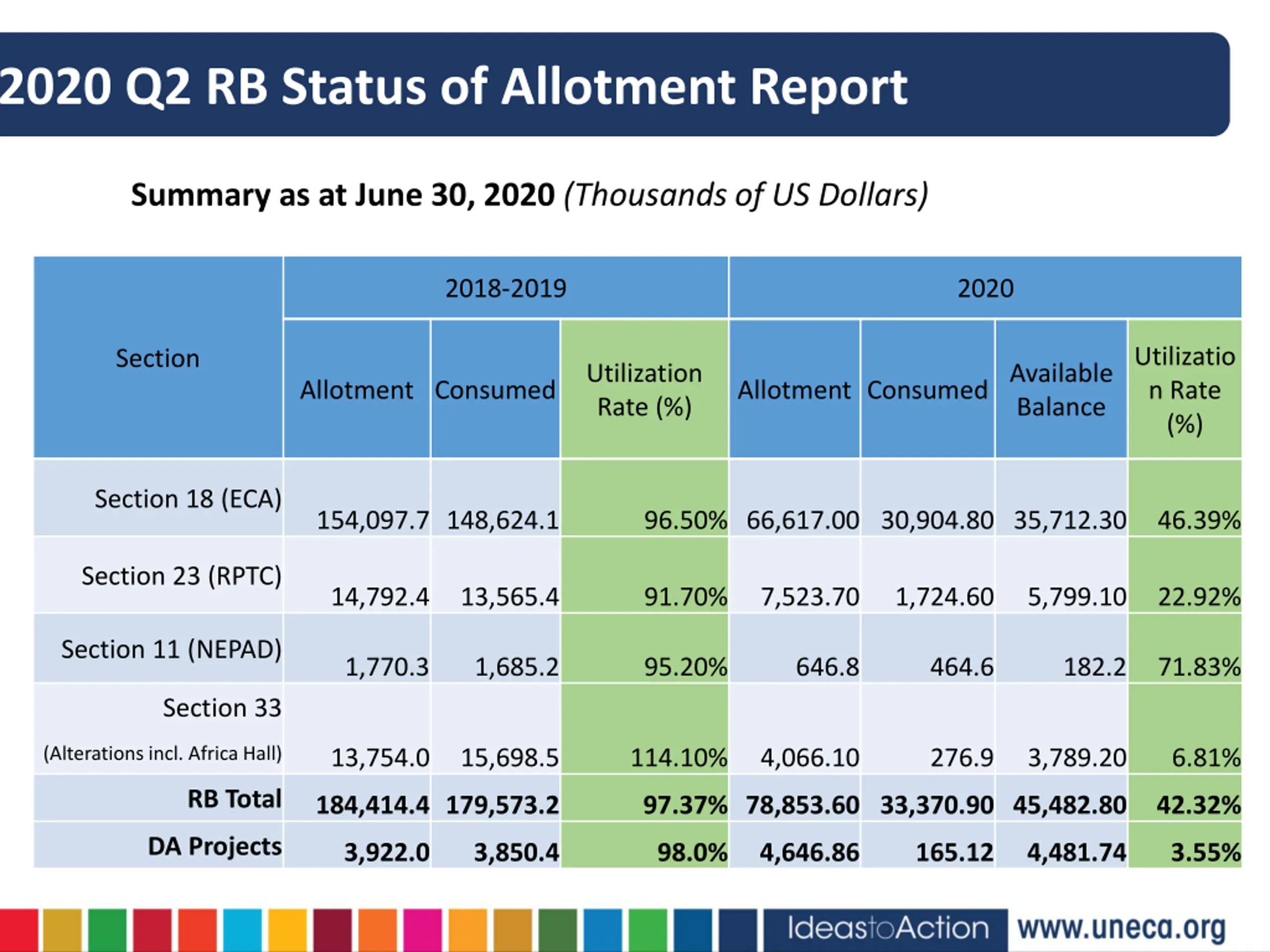
Task: Select the Section 23 (RPTC) row label
Action: [182, 576]
